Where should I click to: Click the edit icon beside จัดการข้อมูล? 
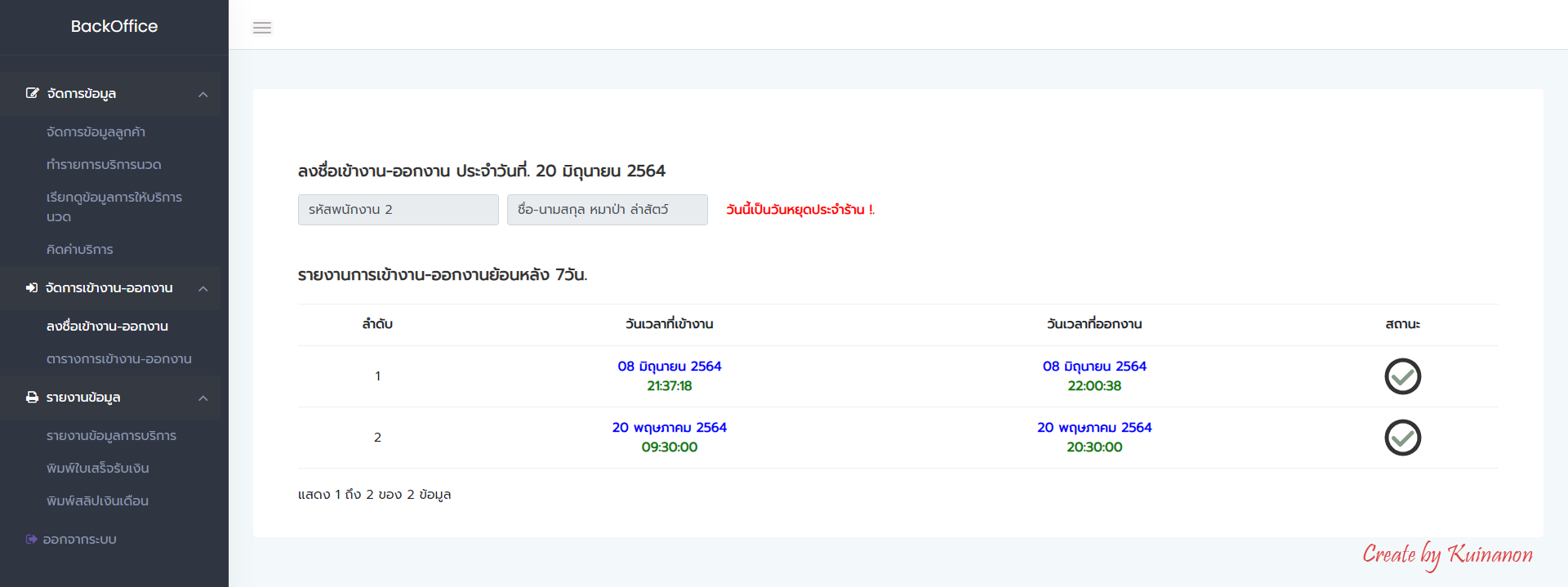point(32,93)
